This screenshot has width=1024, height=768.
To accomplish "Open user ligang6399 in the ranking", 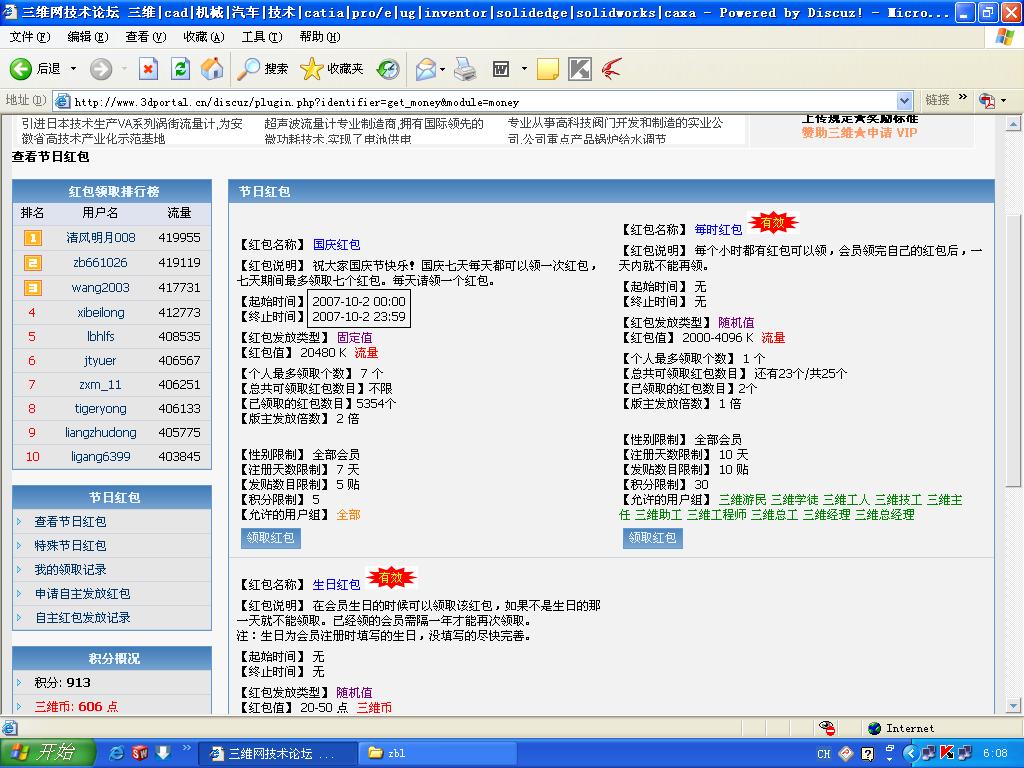I will pyautogui.click(x=101, y=456).
